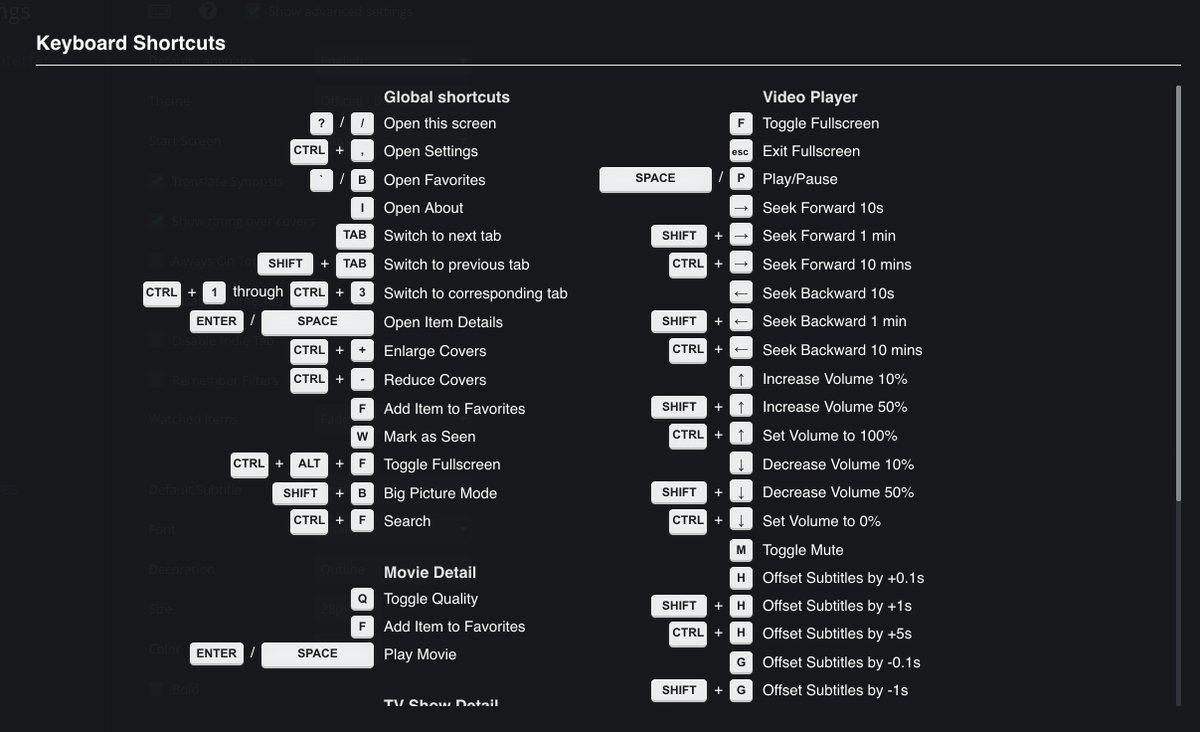The width and height of the screenshot is (1200, 732).
Task: Uncheck Show rating over covers
Action: coord(156,220)
